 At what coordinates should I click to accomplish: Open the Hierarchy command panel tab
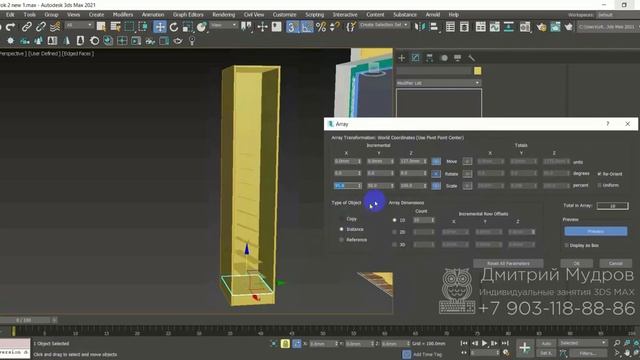(429, 58)
